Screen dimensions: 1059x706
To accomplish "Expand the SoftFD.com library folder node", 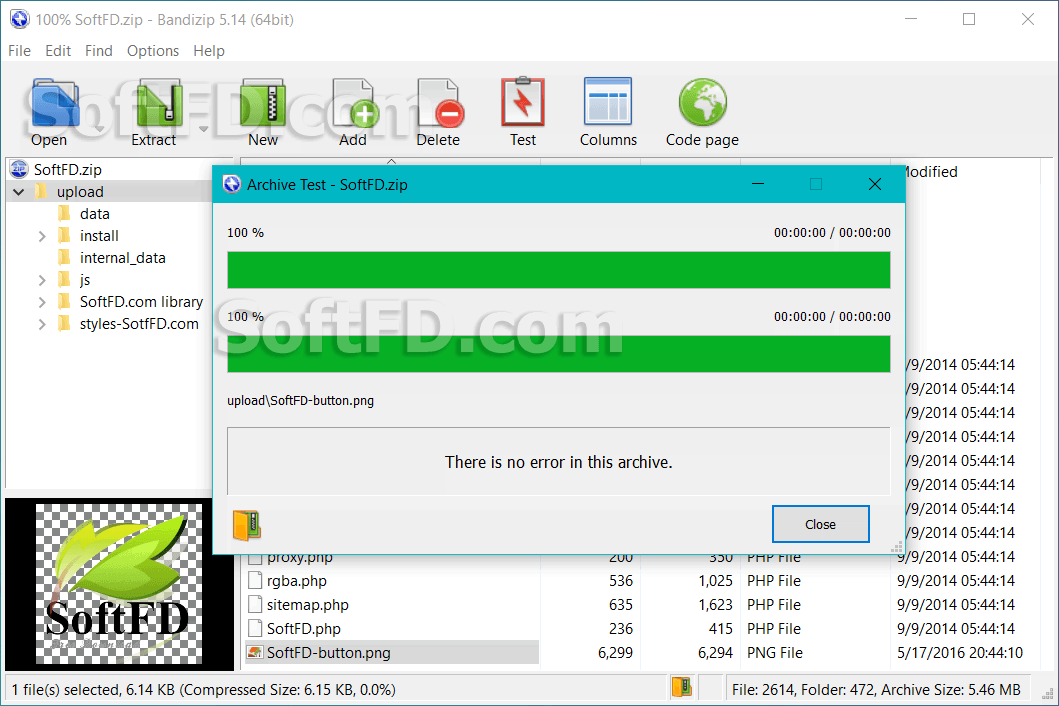I will point(42,301).
